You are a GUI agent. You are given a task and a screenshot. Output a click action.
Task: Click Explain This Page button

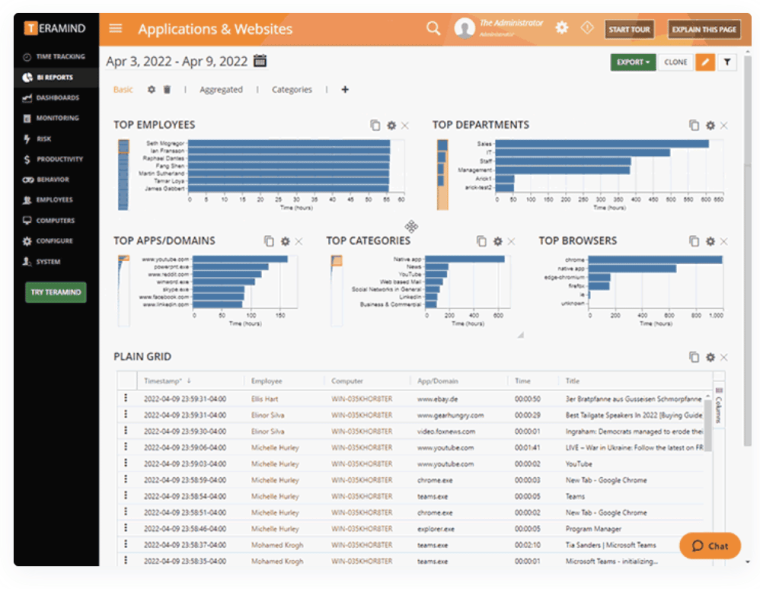pyautogui.click(x=704, y=29)
